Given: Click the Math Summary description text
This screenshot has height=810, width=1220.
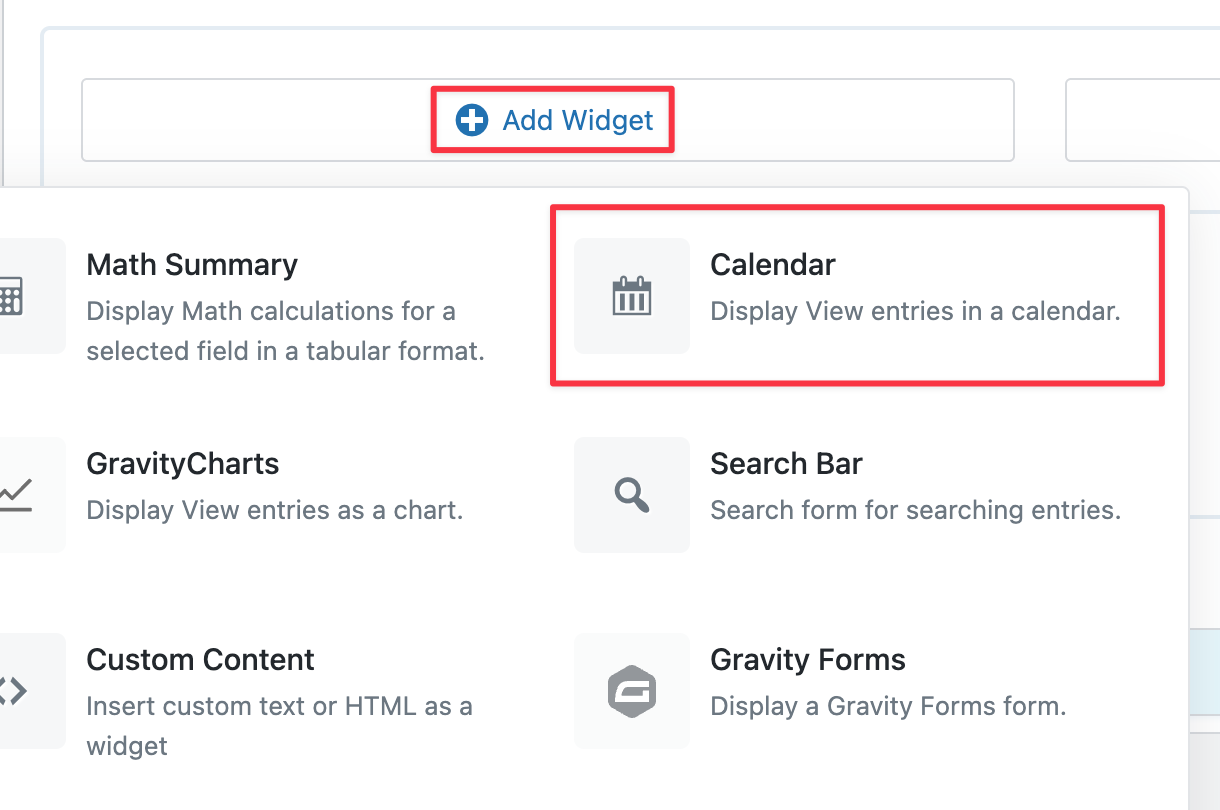Looking at the screenshot, I should (x=285, y=331).
